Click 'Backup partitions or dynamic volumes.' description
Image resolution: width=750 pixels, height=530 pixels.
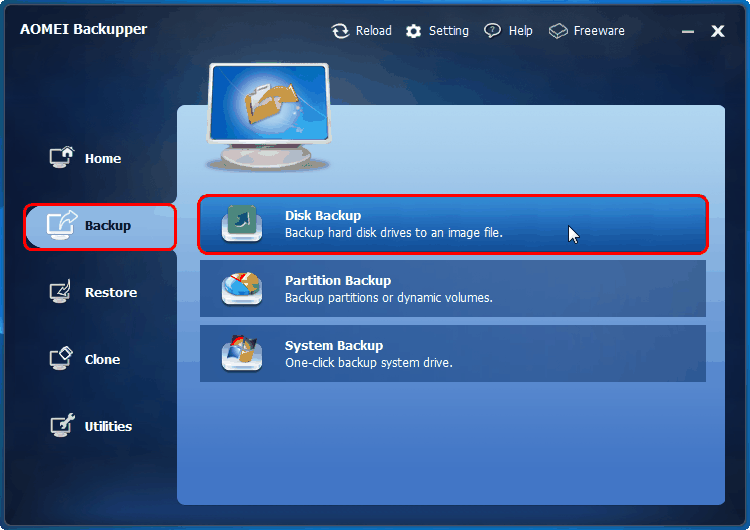click(388, 298)
